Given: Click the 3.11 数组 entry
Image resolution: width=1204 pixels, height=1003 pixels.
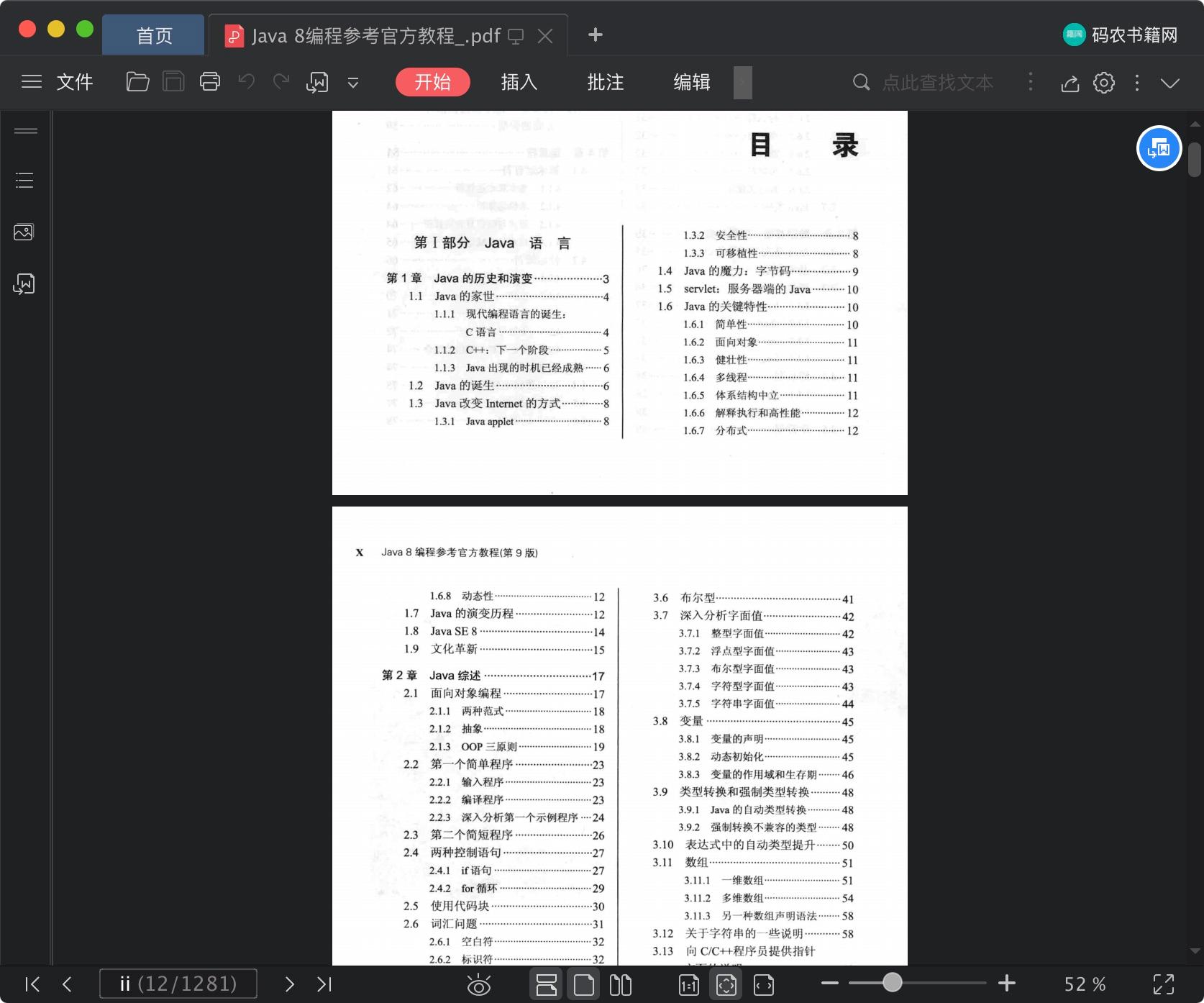Looking at the screenshot, I should tap(753, 863).
